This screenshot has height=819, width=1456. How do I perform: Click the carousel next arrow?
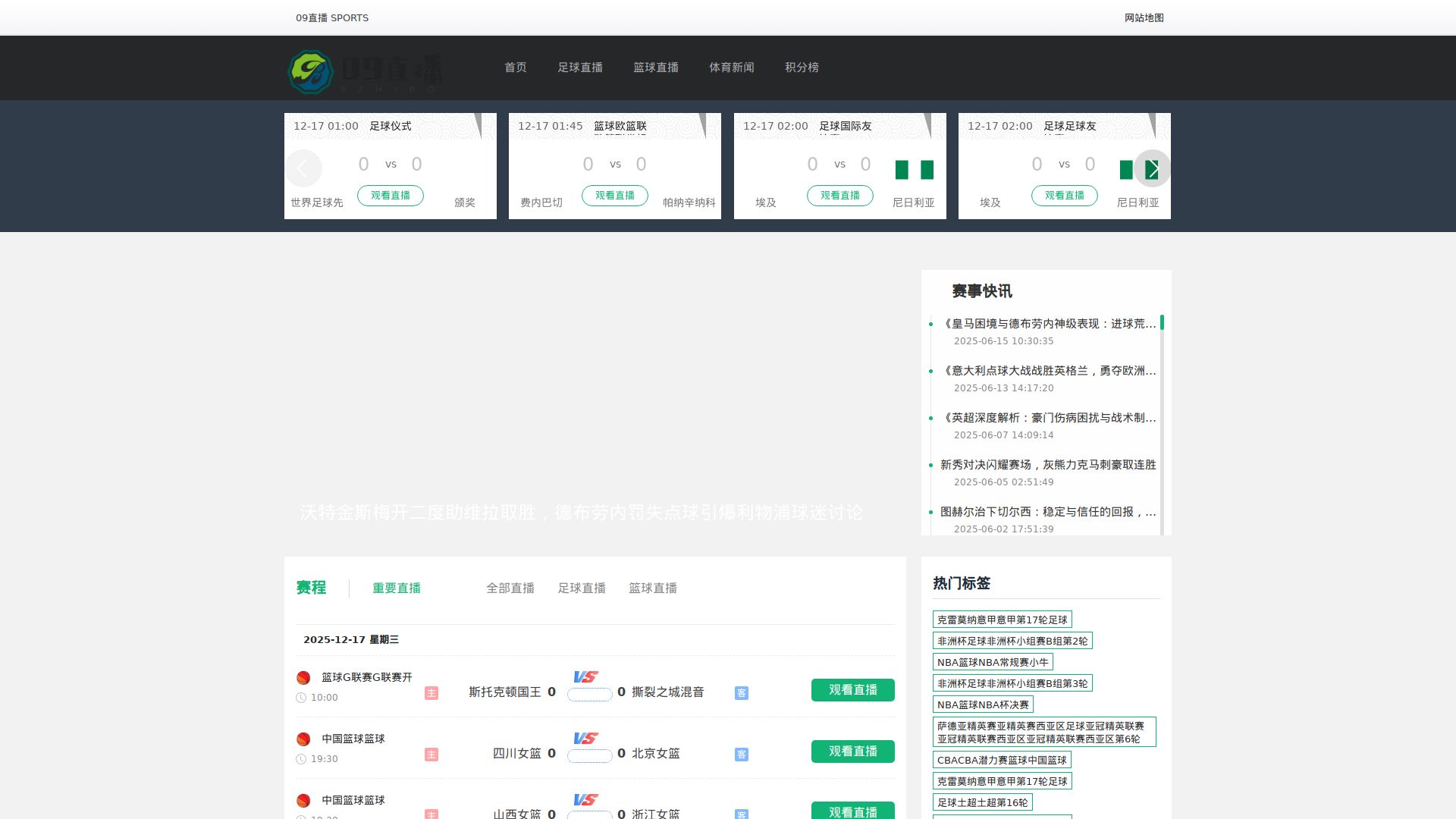1153,168
